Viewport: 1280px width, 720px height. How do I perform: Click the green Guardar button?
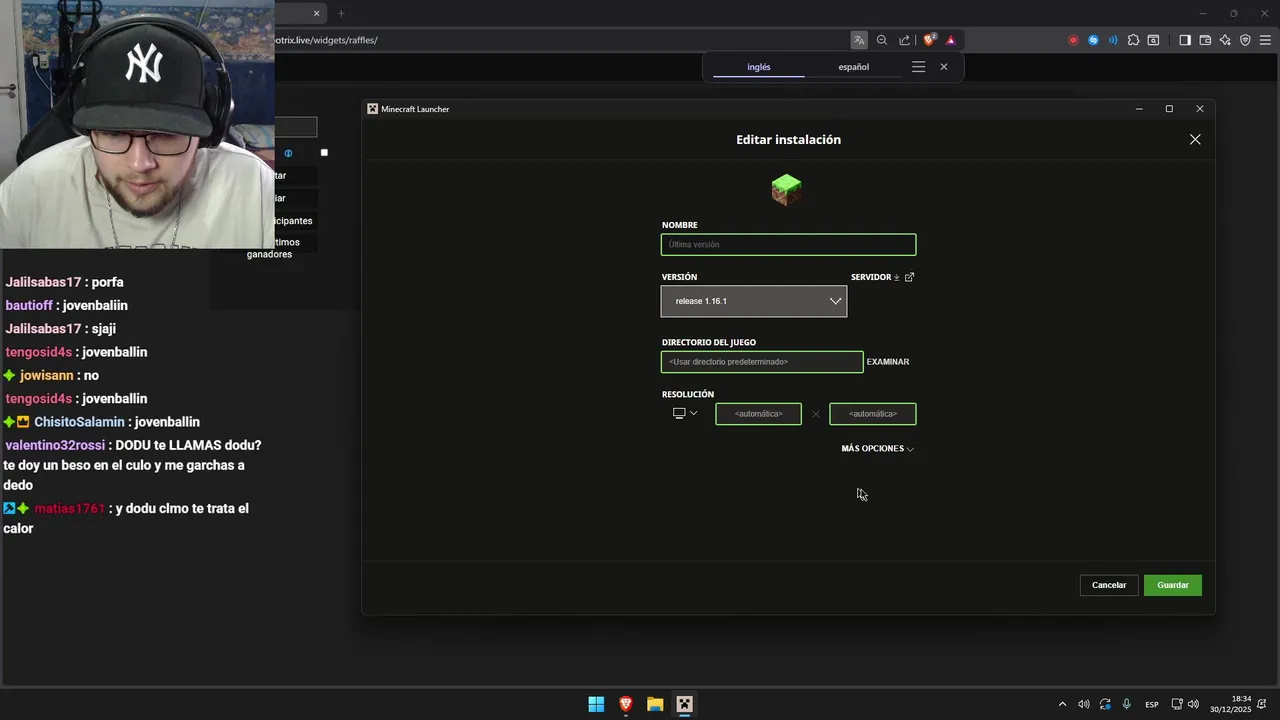pyautogui.click(x=1173, y=585)
